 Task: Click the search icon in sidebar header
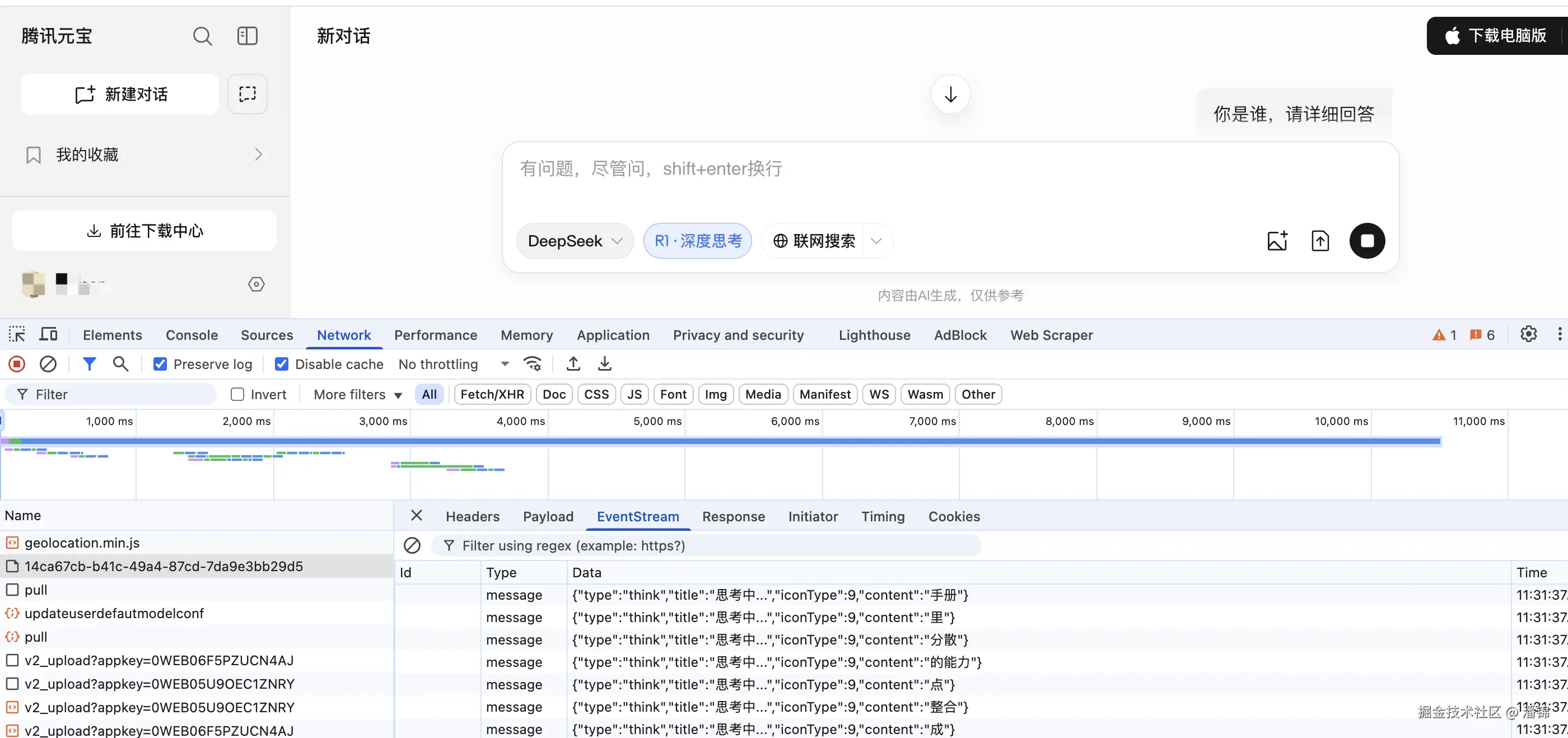tap(202, 36)
